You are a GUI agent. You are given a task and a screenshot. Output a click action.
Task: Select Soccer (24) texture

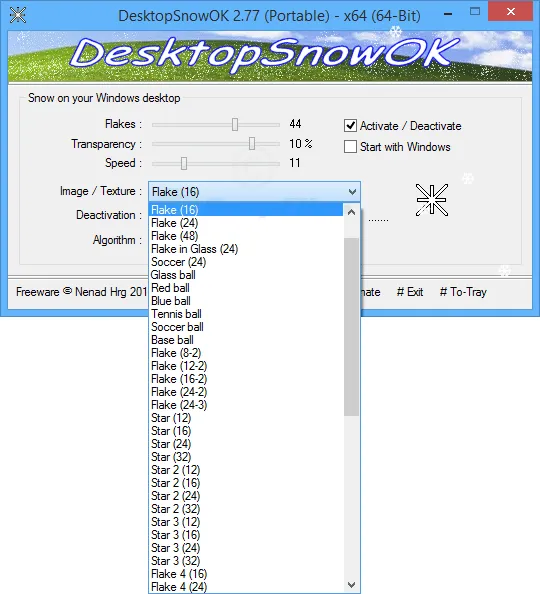click(x=246, y=262)
